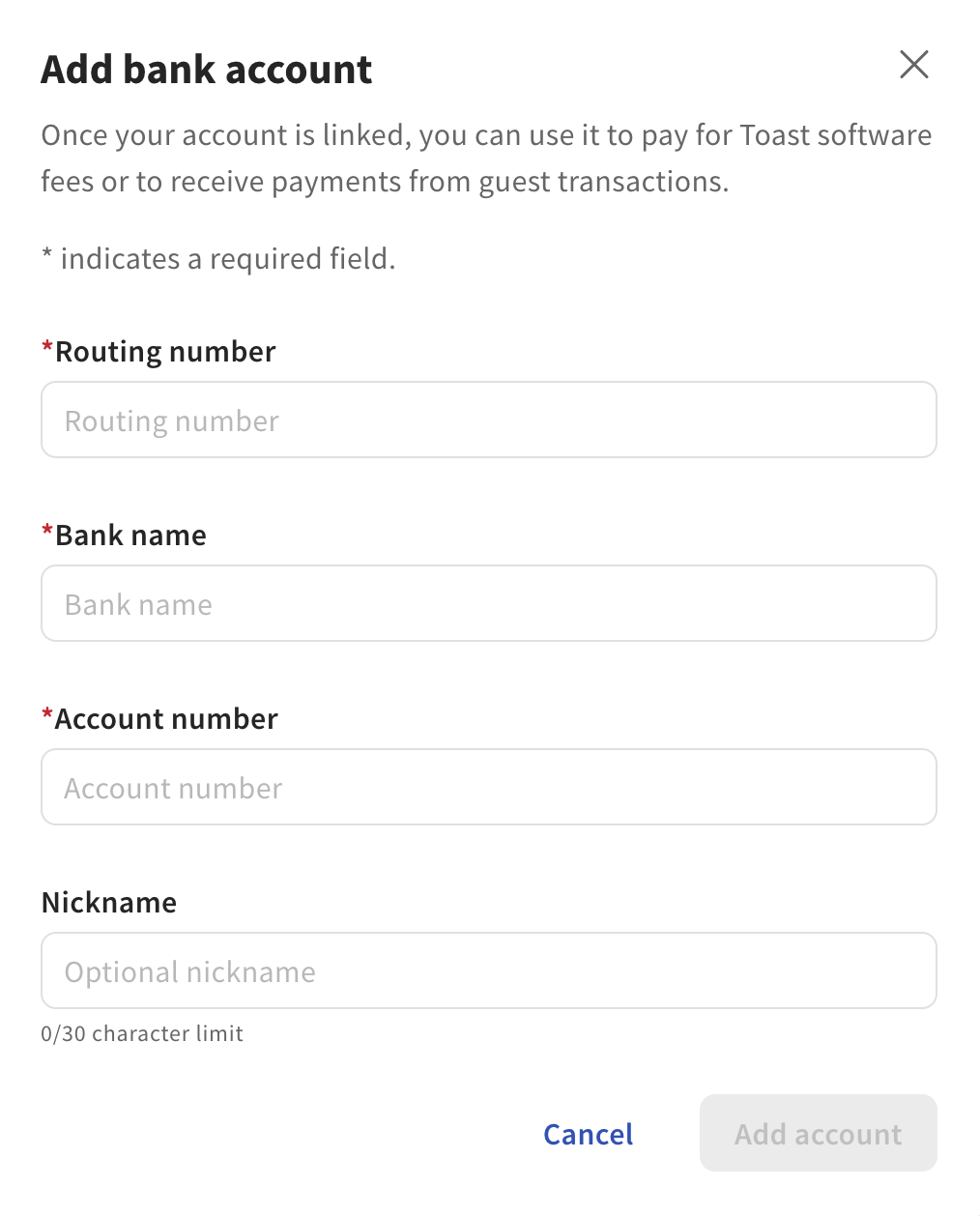
Task: Select the Routing number input field
Action: (x=488, y=420)
